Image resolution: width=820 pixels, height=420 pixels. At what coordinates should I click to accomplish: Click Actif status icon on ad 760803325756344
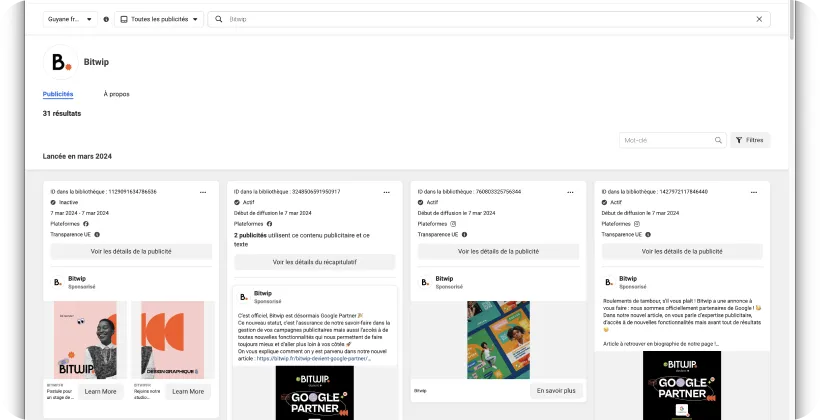tap(420, 202)
